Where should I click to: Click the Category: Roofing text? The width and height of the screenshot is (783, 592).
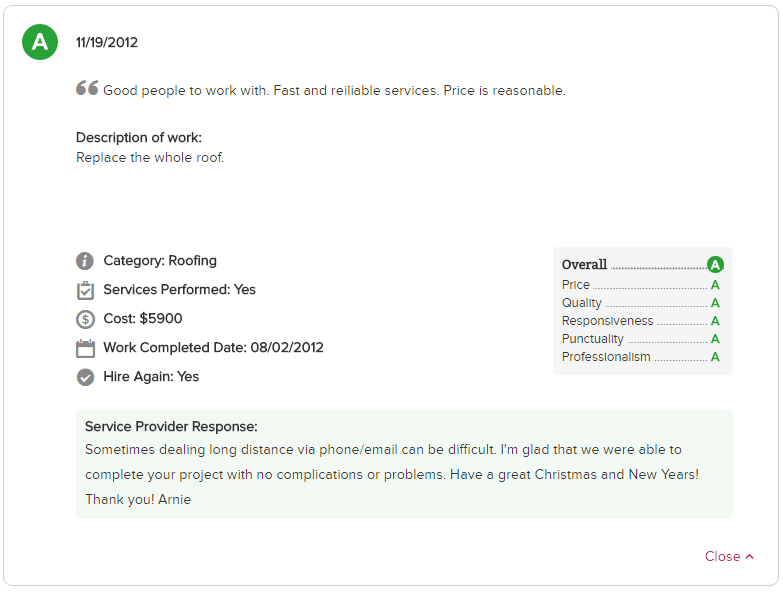(160, 261)
